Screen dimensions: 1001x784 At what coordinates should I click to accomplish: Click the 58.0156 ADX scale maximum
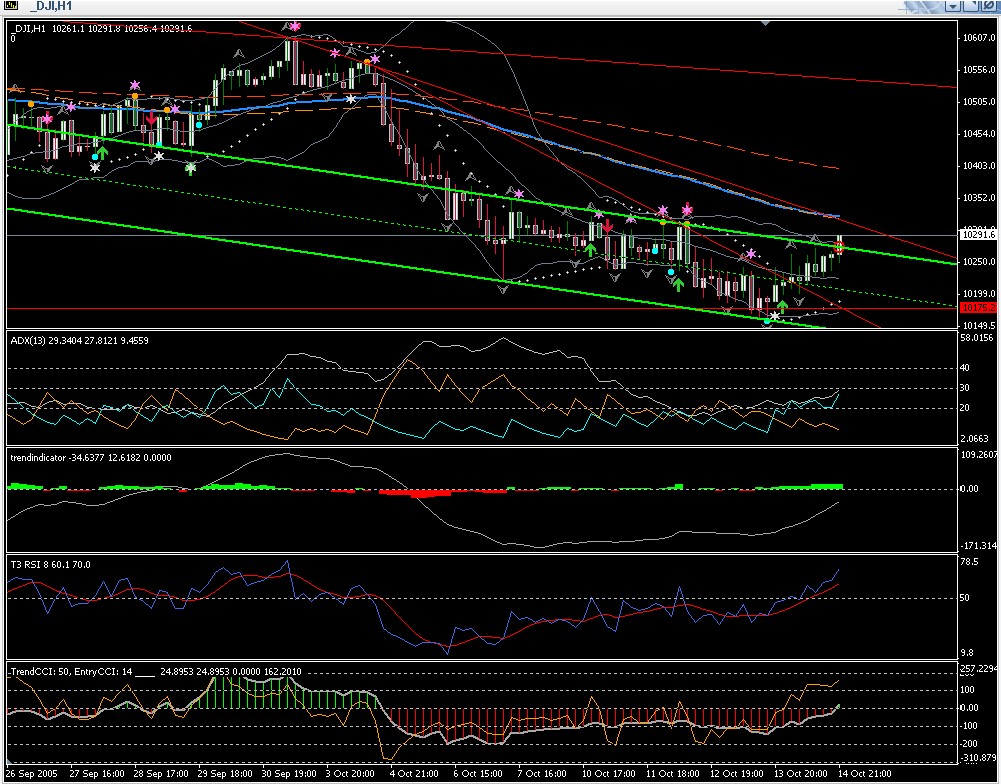[x=977, y=338]
